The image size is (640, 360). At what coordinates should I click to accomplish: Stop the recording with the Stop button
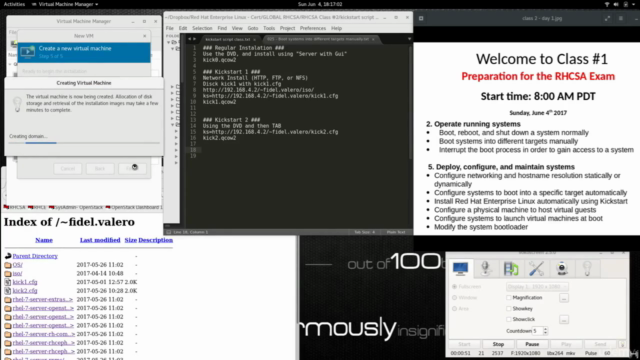point(498,344)
